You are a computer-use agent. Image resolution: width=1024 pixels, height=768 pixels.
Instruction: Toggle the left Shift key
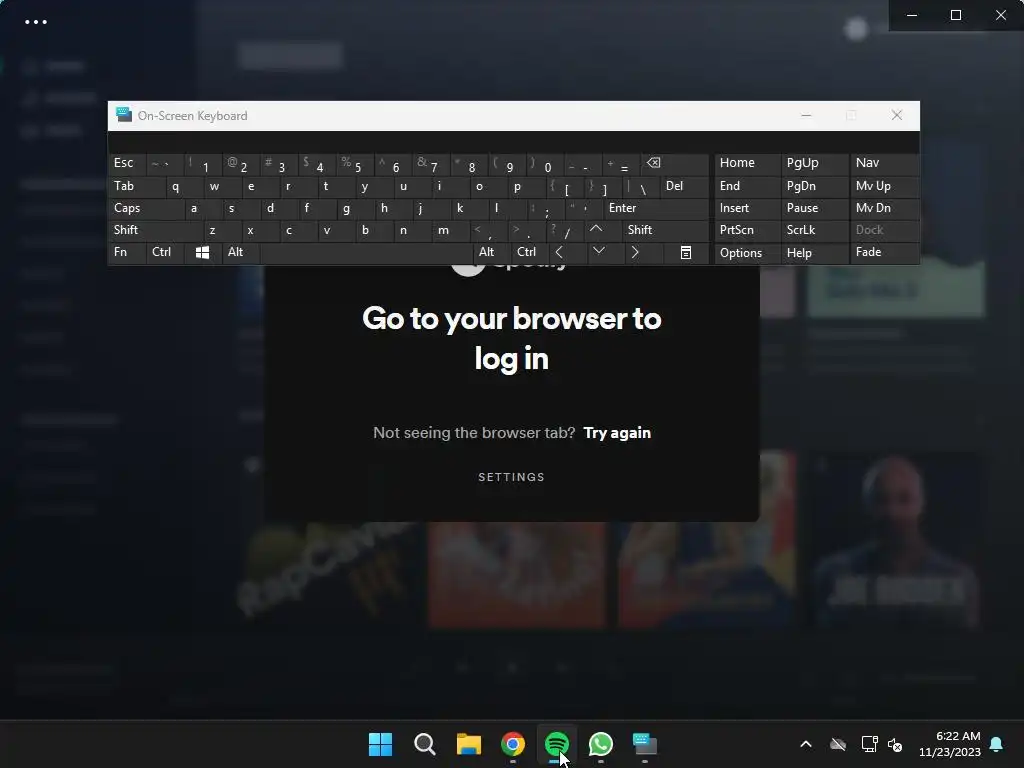click(x=155, y=230)
